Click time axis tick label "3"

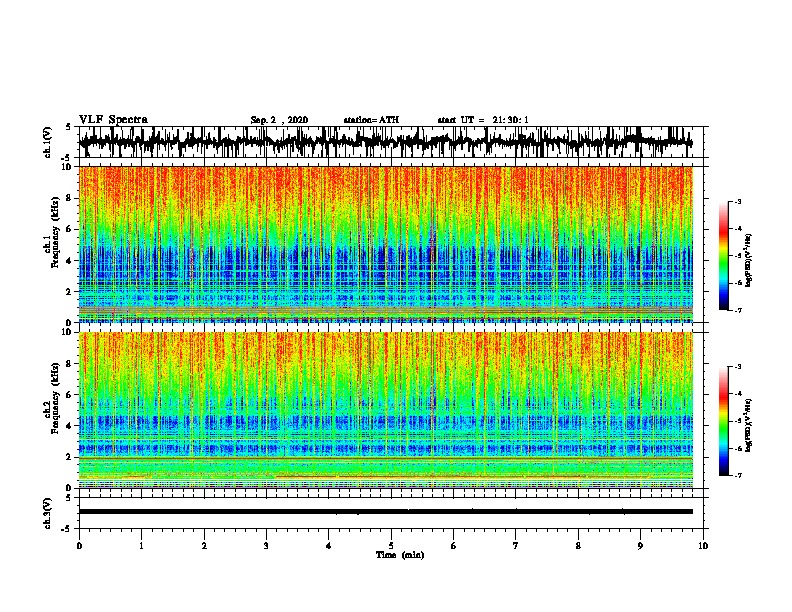[266, 546]
